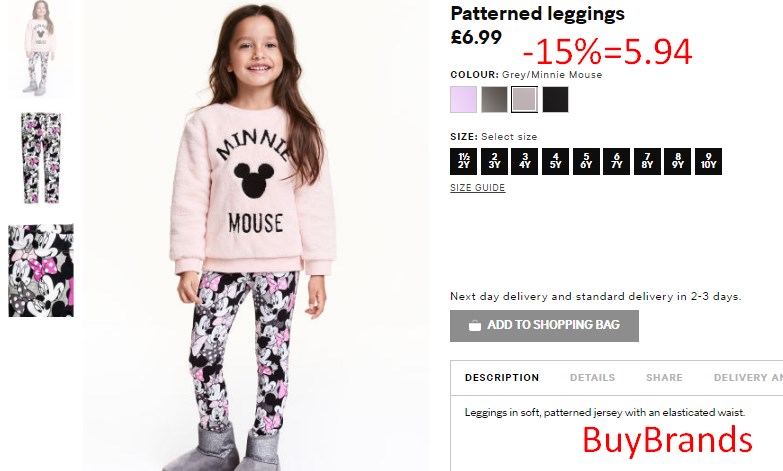Select size 1½-2Y

coord(463,161)
